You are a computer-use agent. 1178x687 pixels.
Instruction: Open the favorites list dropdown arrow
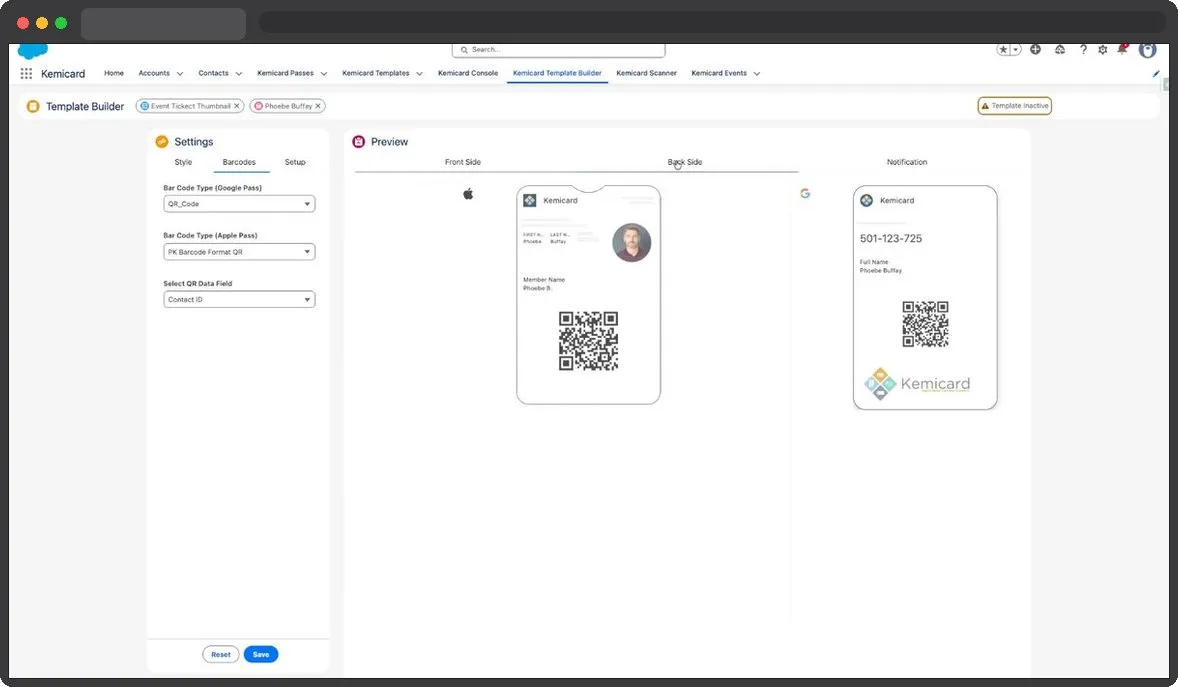click(1016, 50)
